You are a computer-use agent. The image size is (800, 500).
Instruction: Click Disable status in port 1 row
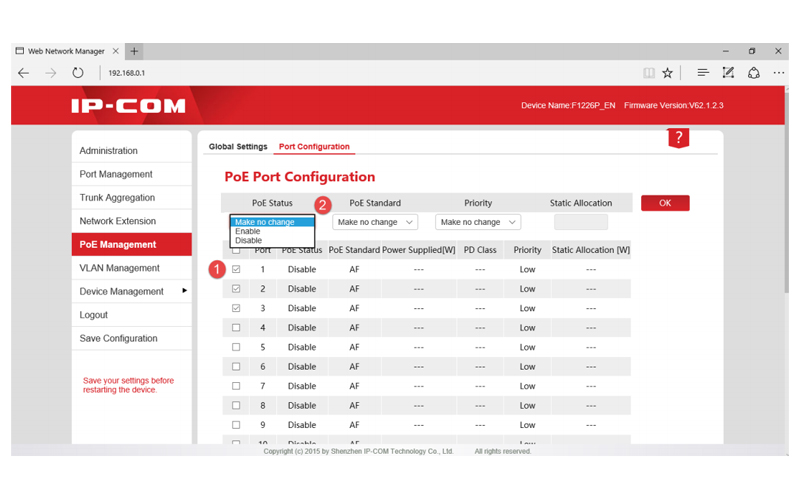[x=302, y=269]
